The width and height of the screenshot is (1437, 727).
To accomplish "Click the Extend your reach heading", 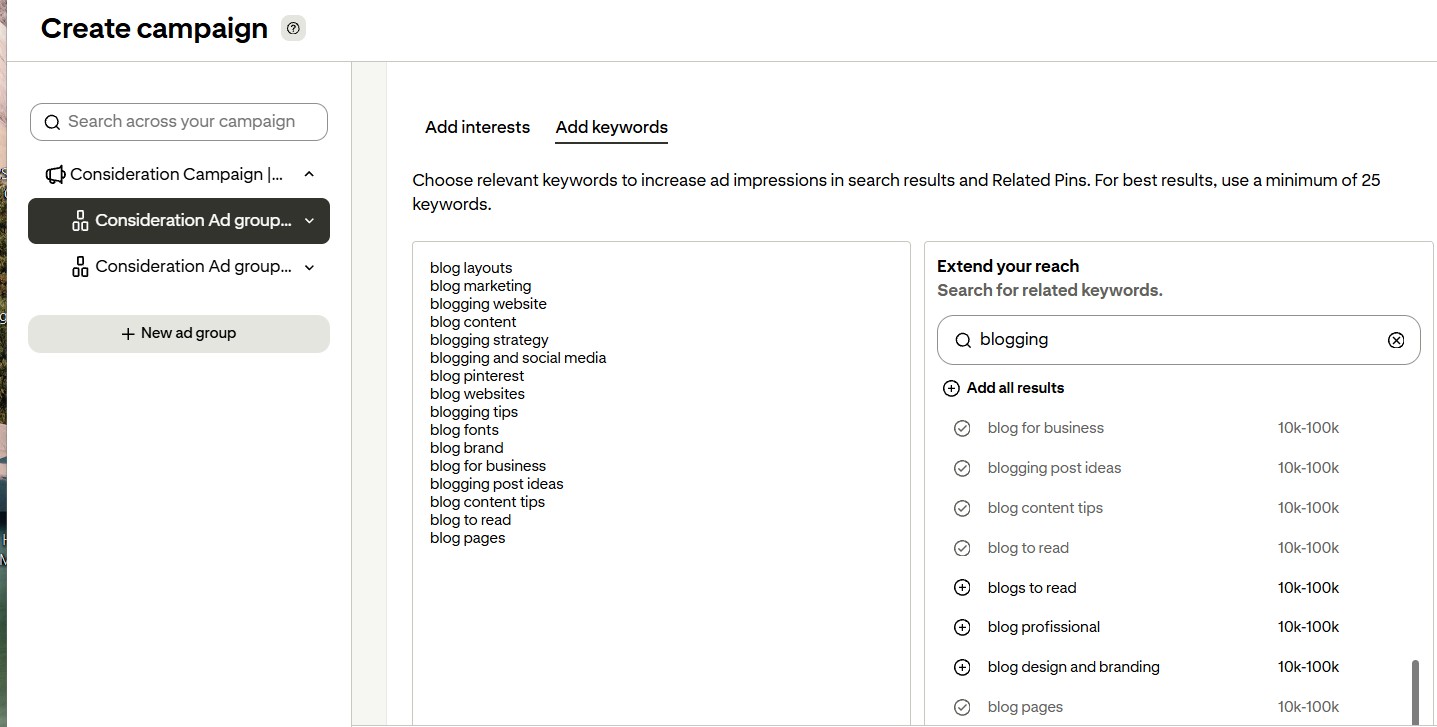I will (x=1008, y=266).
